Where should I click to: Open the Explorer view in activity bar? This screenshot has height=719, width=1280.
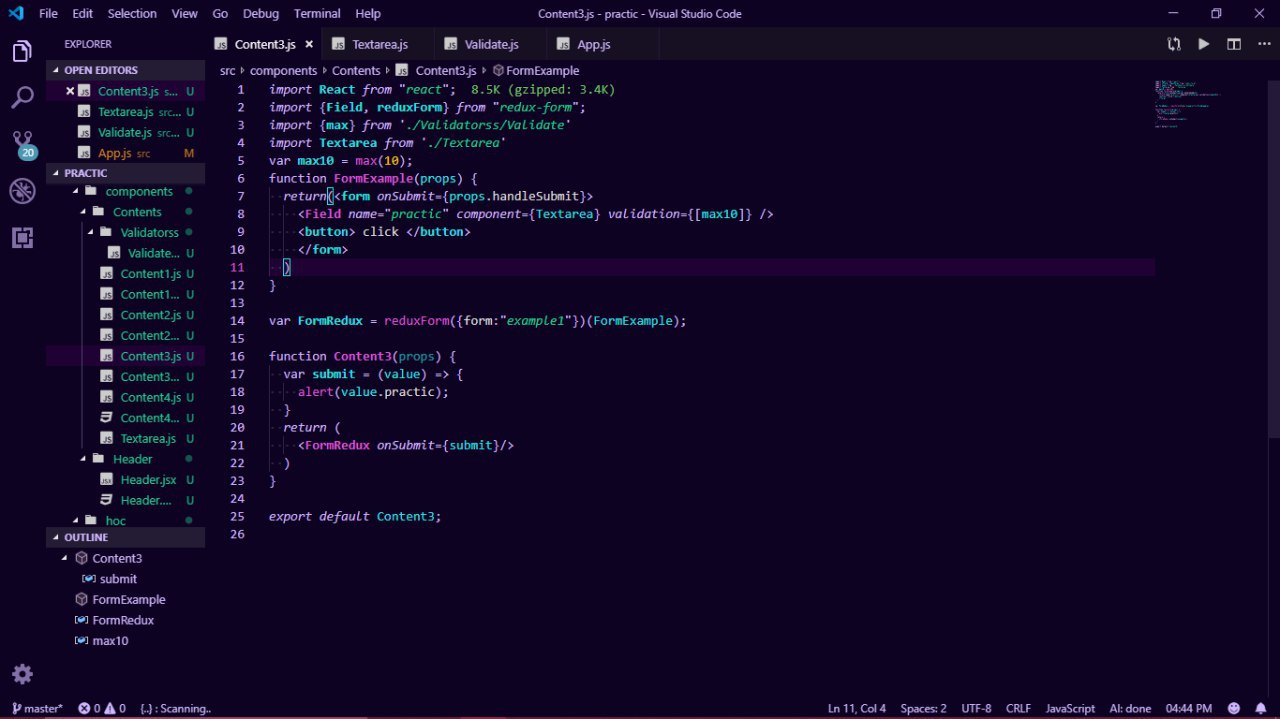point(22,52)
